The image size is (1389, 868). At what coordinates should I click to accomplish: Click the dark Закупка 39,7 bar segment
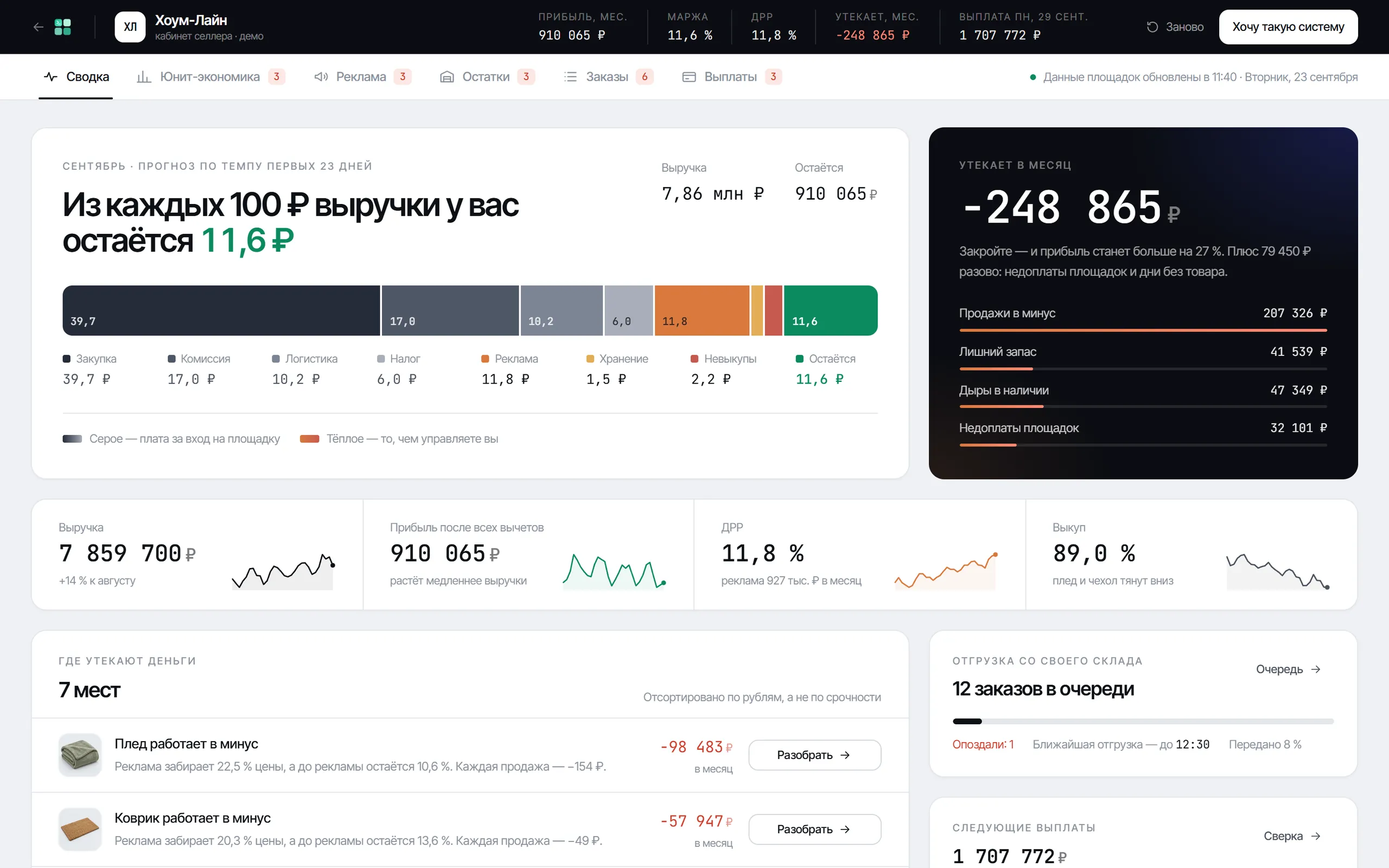(221, 310)
